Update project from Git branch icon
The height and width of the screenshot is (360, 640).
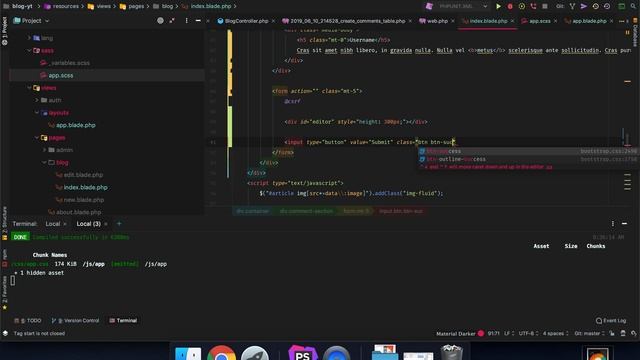coord(572,7)
